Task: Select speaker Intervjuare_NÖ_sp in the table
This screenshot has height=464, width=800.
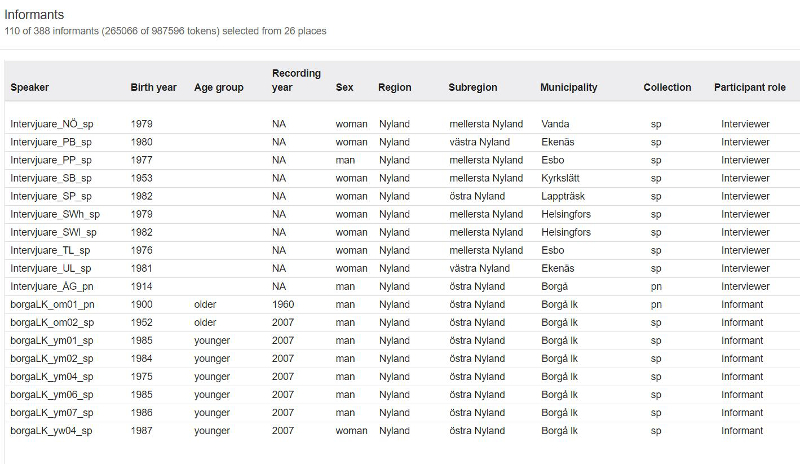Action: 52,124
